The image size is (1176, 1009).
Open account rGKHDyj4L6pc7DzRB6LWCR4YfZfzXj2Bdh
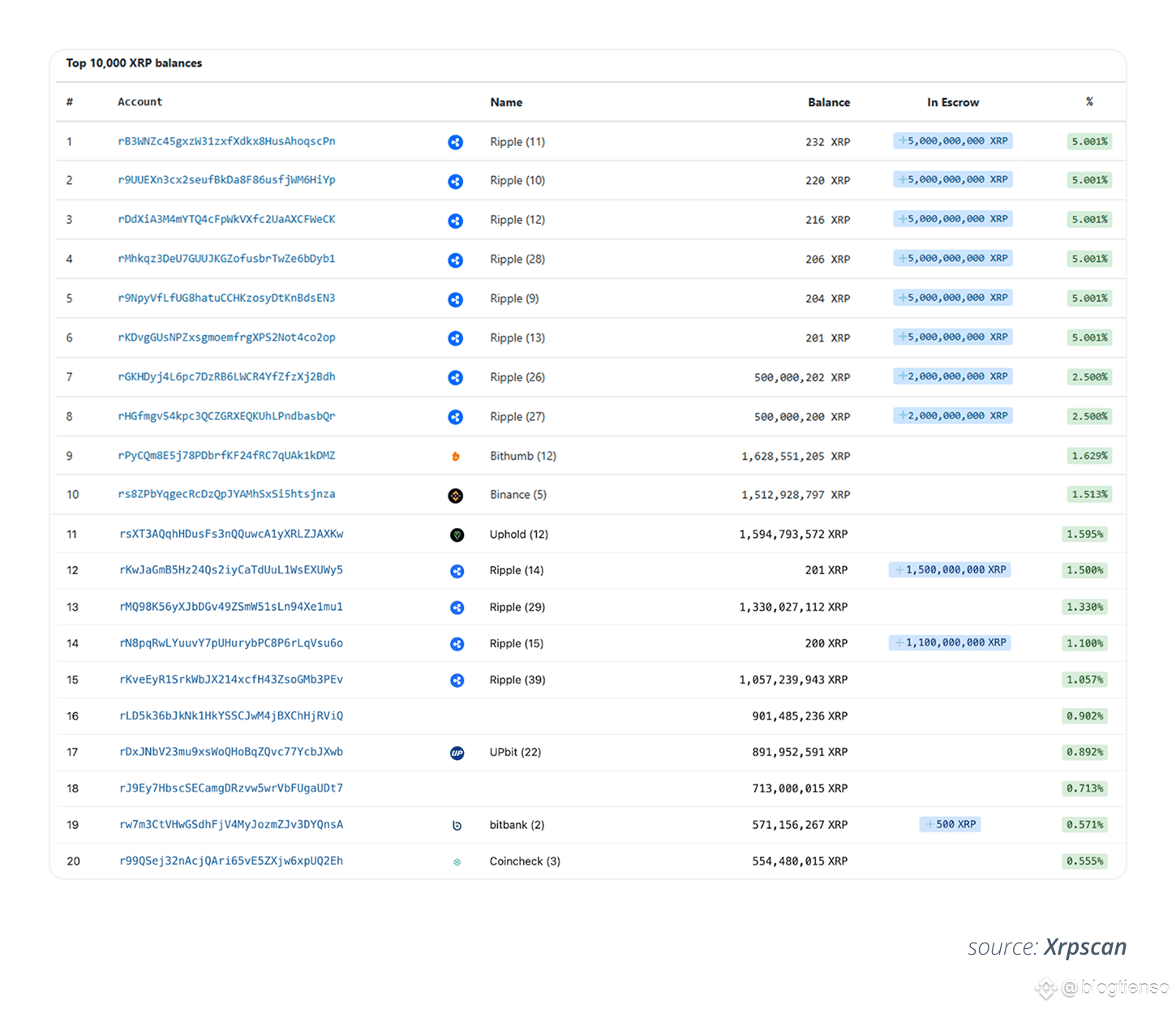pos(227,376)
